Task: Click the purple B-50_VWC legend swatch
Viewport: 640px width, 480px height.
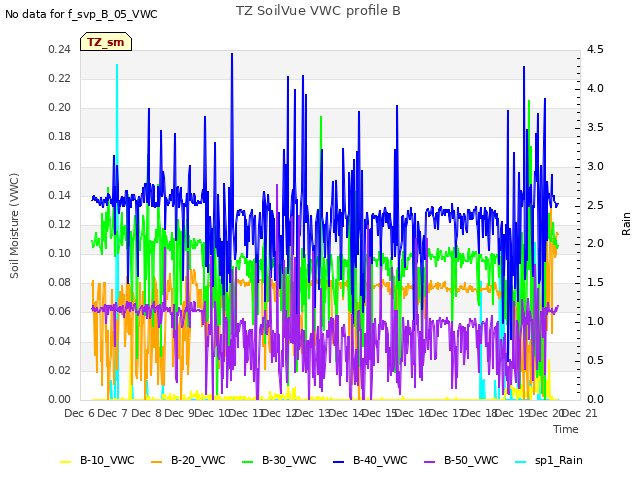Action: tap(430, 461)
